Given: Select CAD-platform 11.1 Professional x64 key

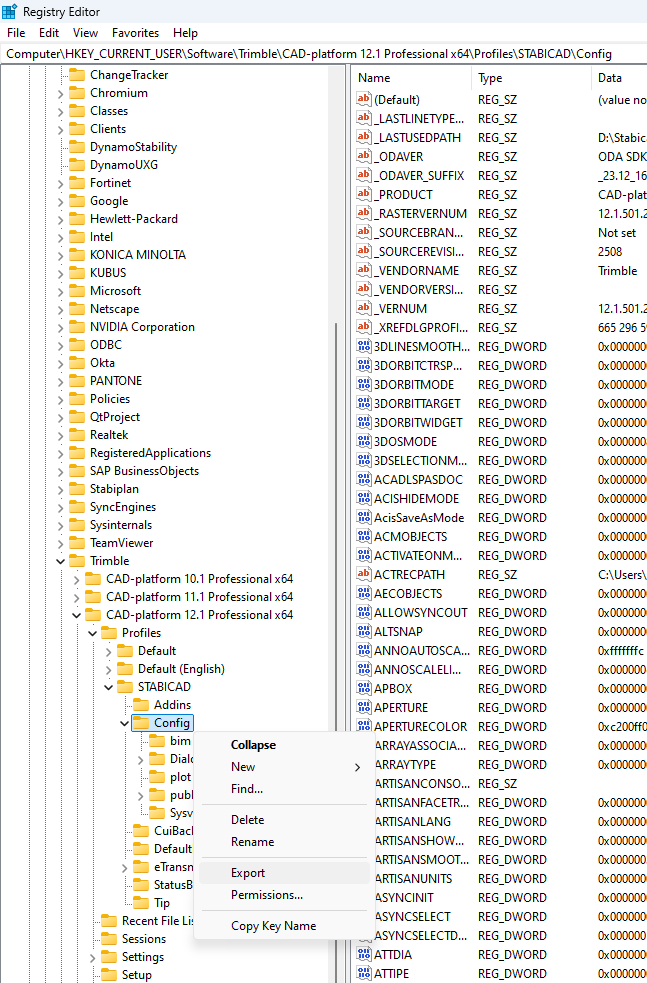Looking at the screenshot, I should (199, 597).
